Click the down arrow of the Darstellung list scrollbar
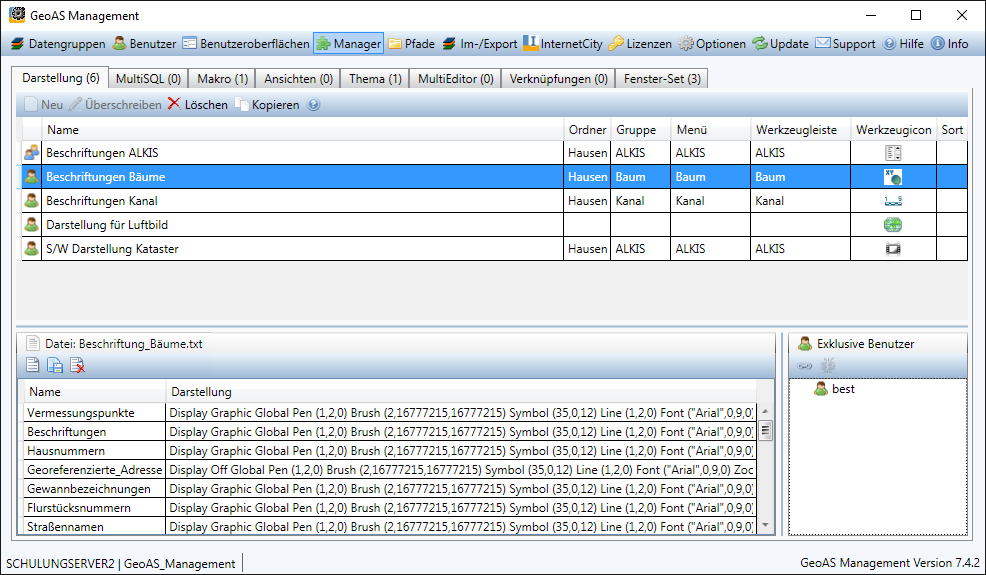The width and height of the screenshot is (986, 575). pos(766,525)
